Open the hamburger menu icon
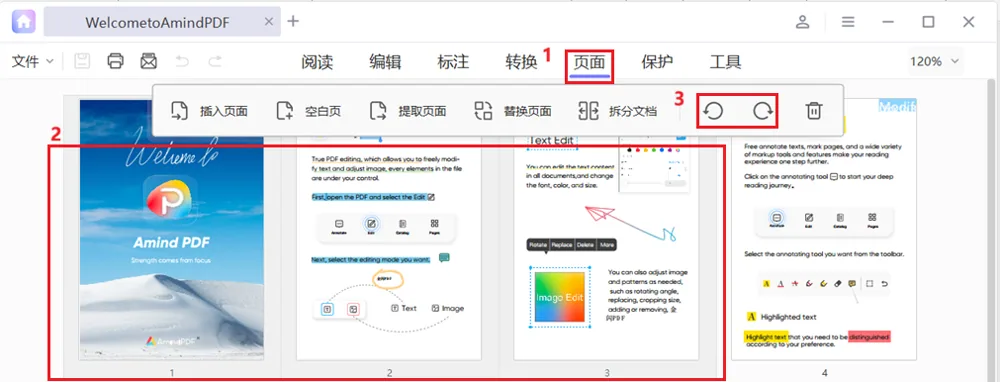Screen dimensions: 1000x382 848,22
